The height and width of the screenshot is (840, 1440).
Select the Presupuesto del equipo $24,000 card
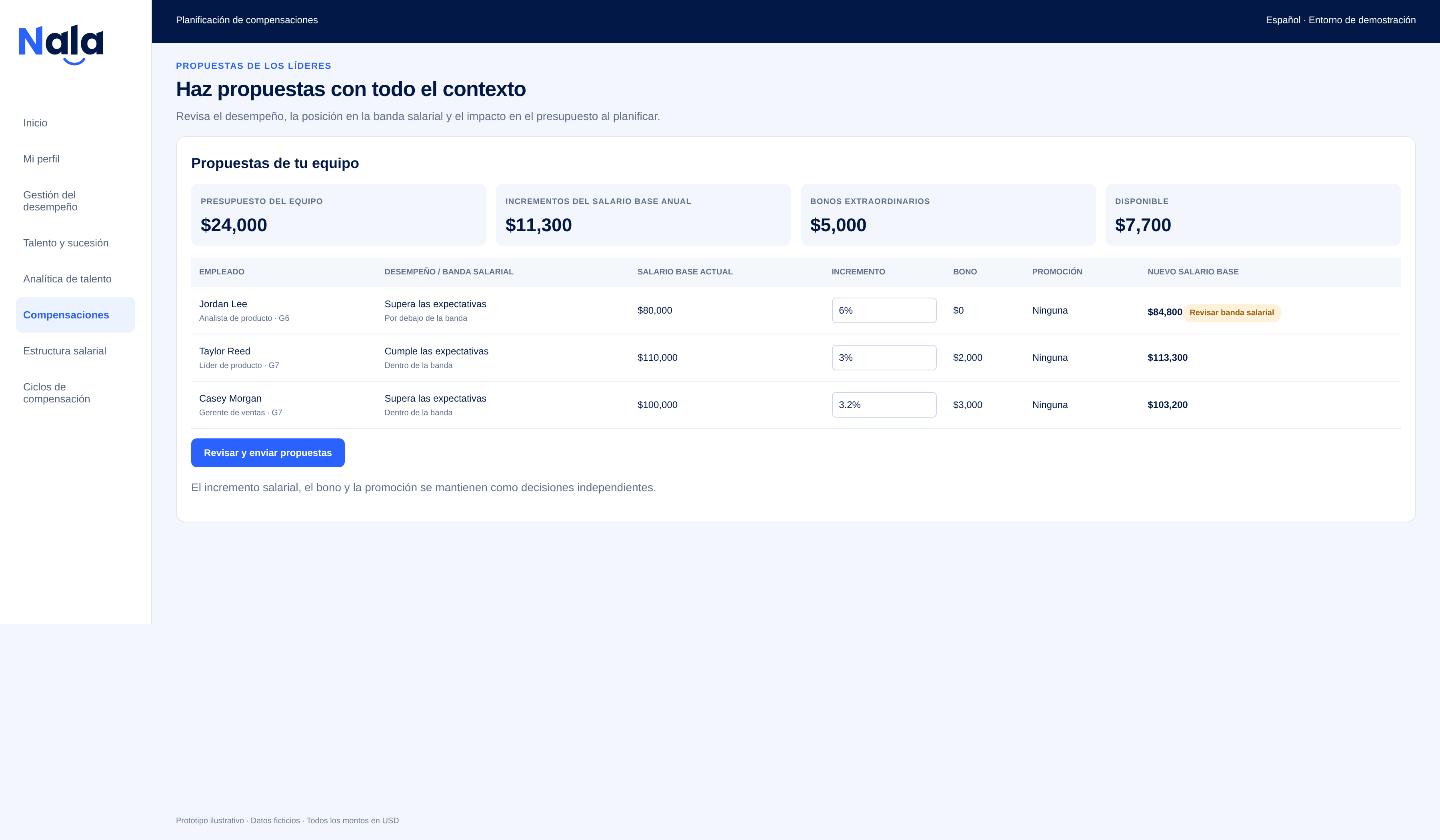(339, 215)
